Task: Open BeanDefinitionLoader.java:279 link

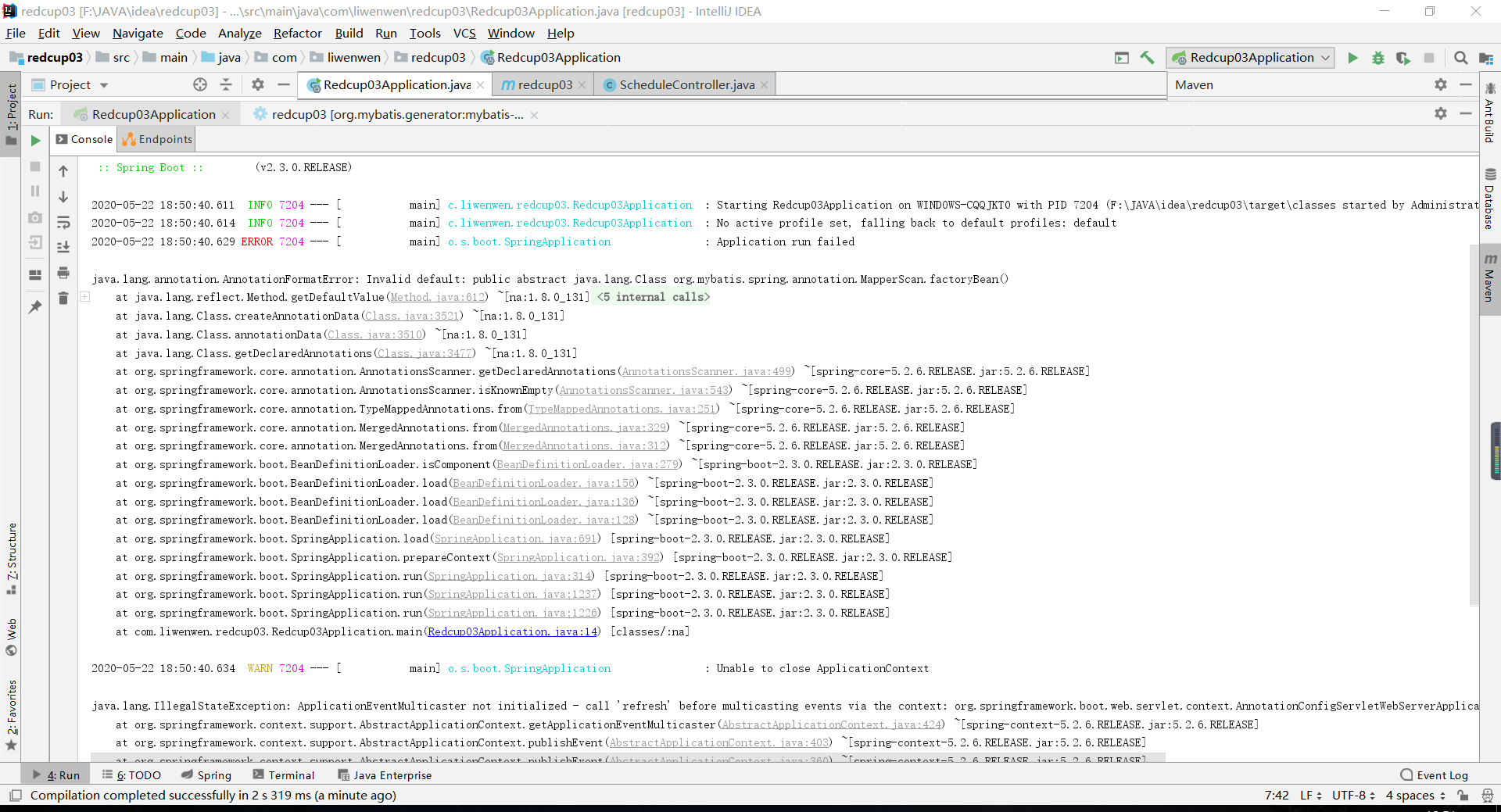Action: click(588, 464)
